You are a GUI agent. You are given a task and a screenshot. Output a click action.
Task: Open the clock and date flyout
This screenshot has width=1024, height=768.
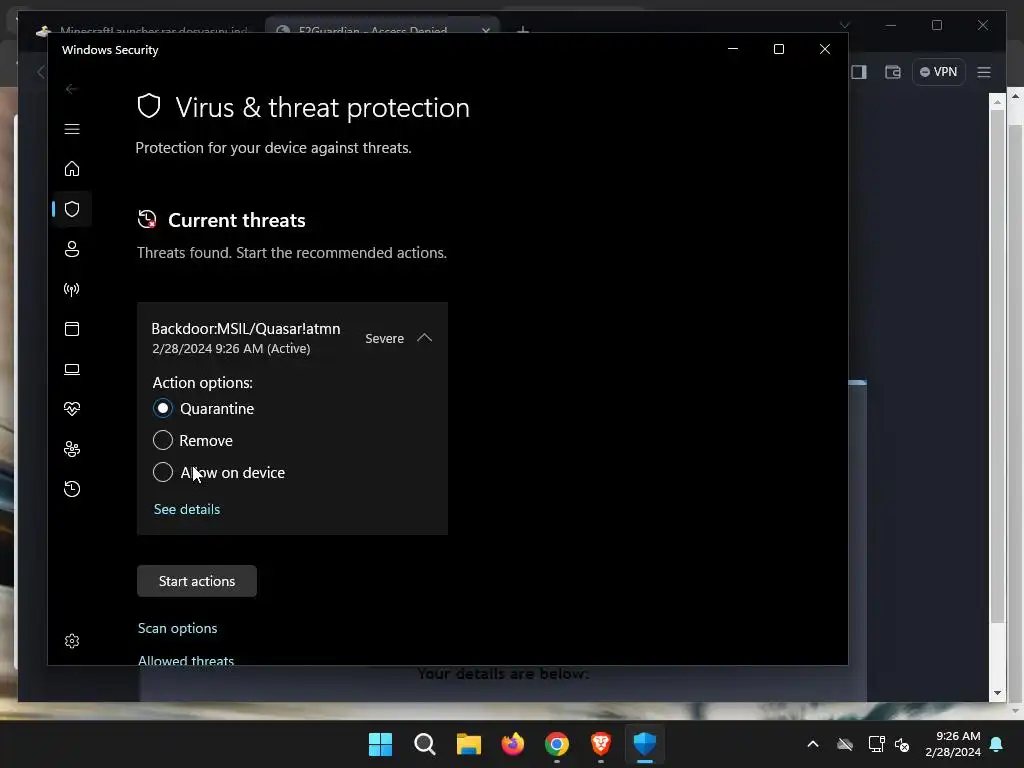click(953, 744)
